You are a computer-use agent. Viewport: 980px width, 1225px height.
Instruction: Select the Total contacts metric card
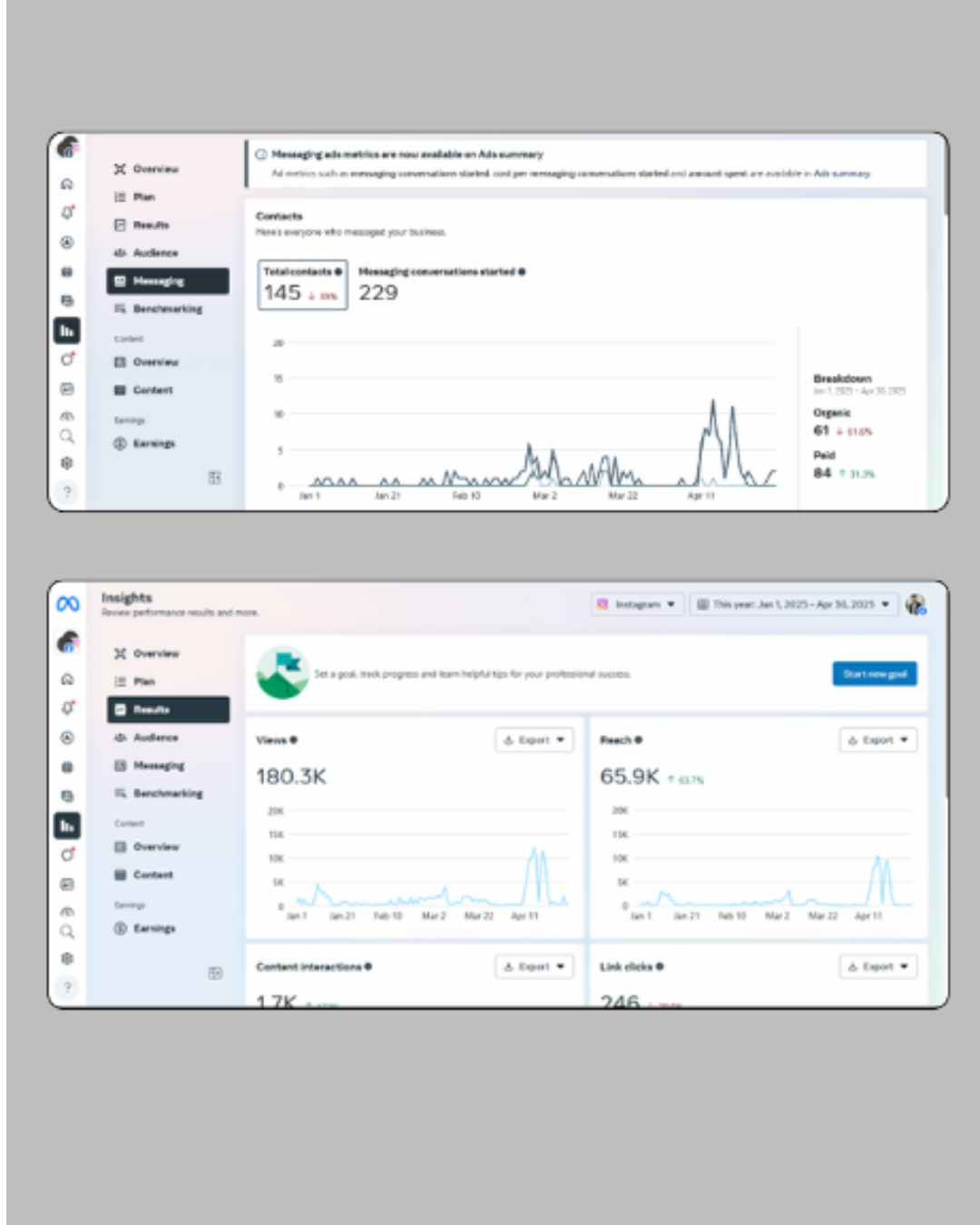pos(302,285)
